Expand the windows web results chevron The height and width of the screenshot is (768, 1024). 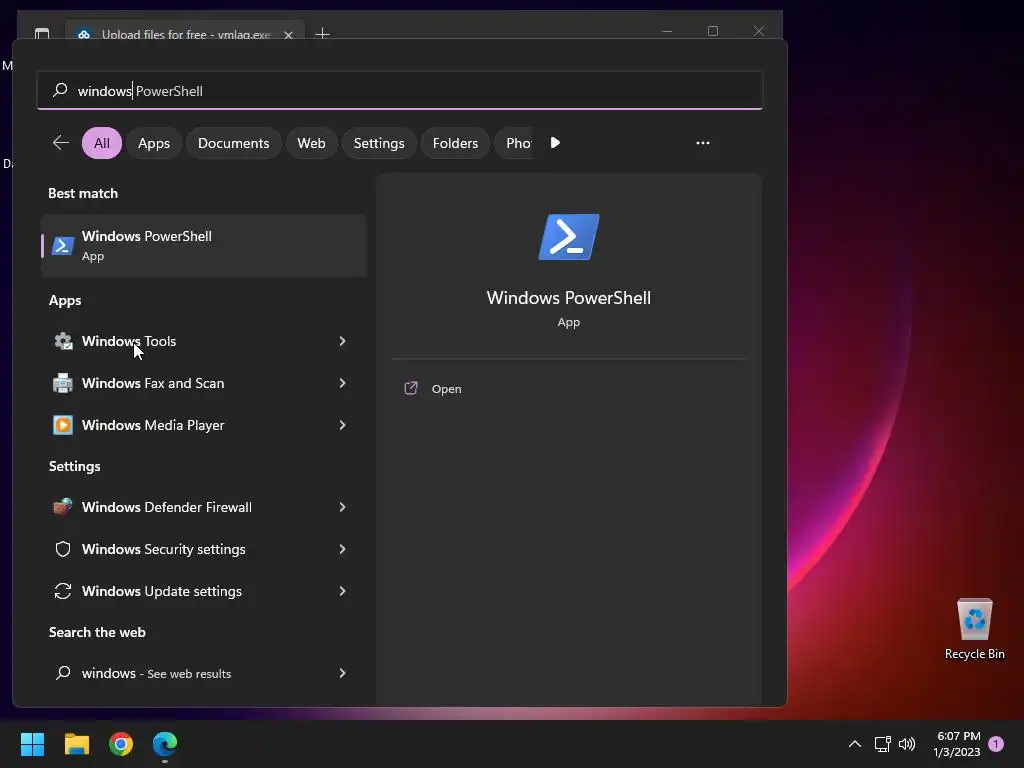click(342, 673)
